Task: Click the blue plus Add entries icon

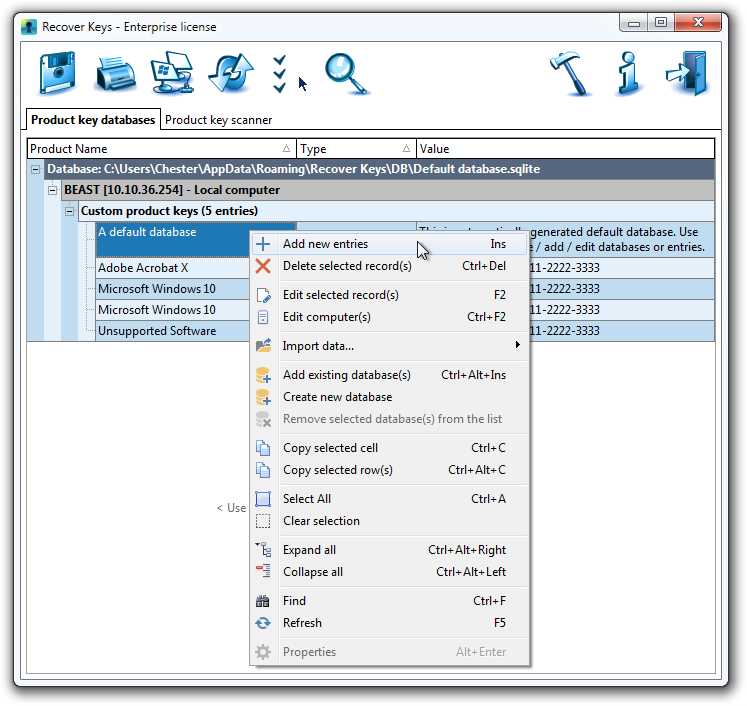Action: pyautogui.click(x=263, y=244)
